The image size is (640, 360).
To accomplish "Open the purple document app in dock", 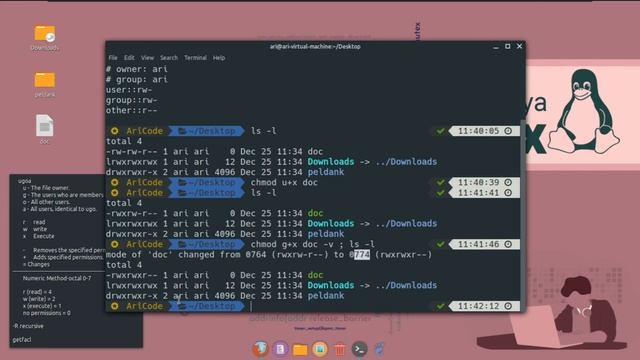I will tap(280, 349).
